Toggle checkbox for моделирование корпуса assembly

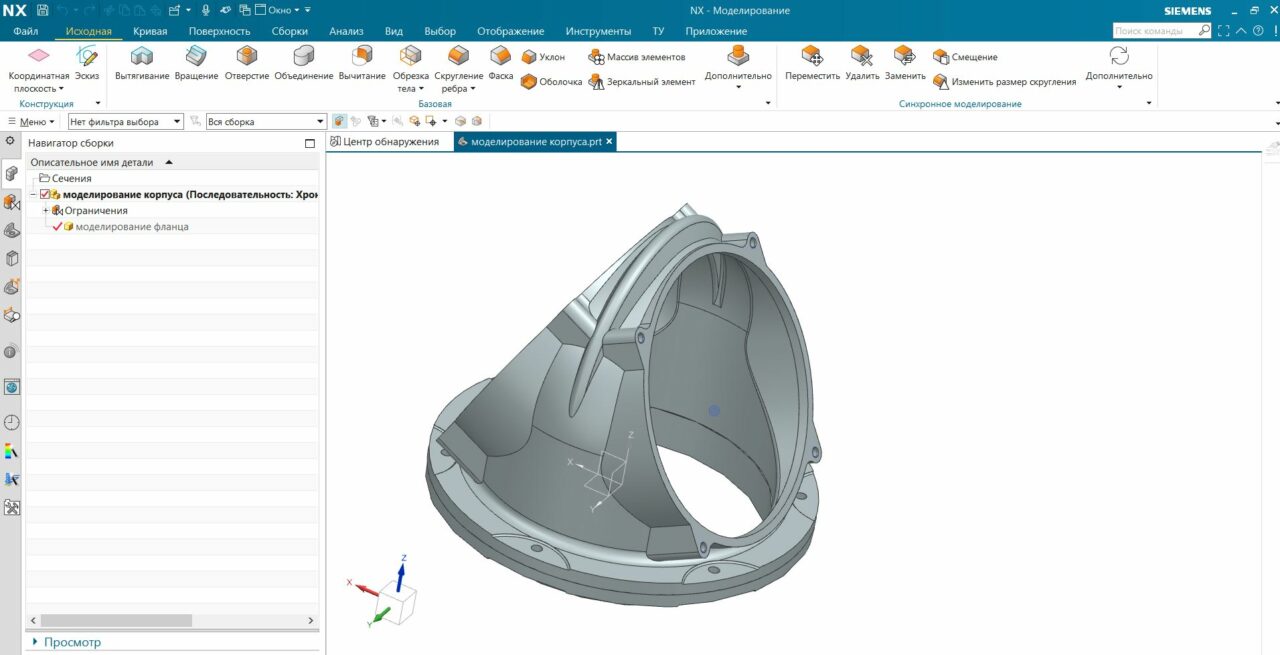45,195
